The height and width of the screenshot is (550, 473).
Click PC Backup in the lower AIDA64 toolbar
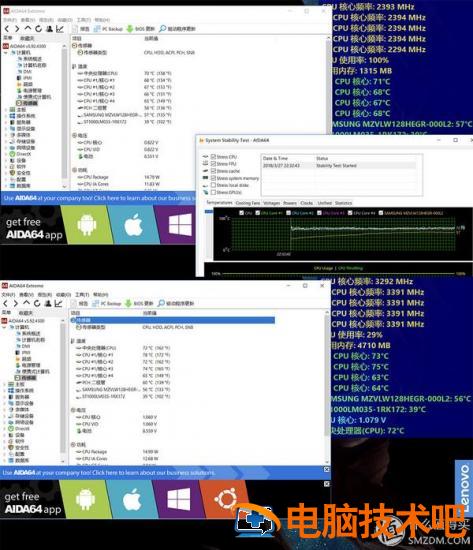coord(107,303)
